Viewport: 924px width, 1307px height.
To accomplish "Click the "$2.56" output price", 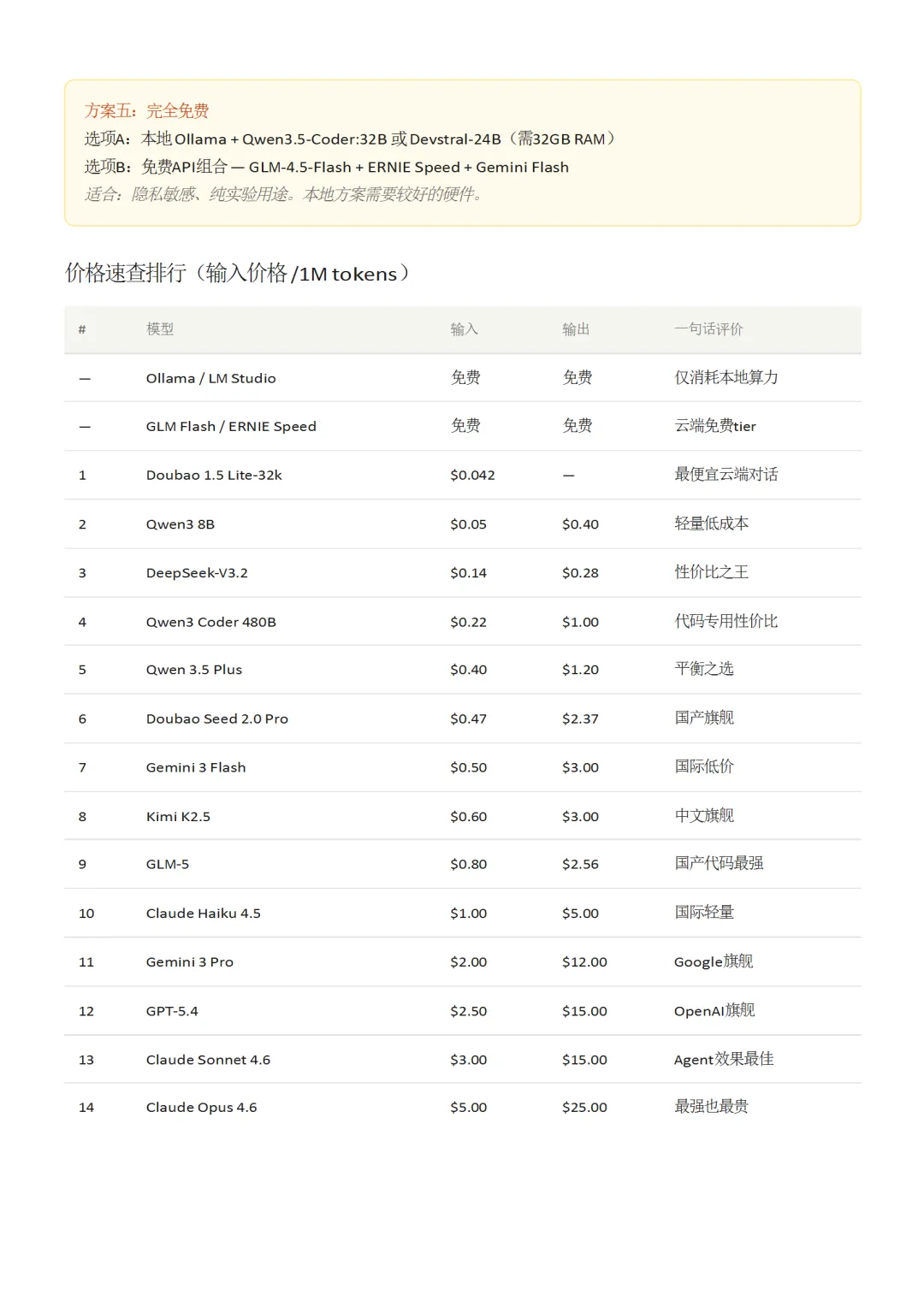I will point(580,865).
